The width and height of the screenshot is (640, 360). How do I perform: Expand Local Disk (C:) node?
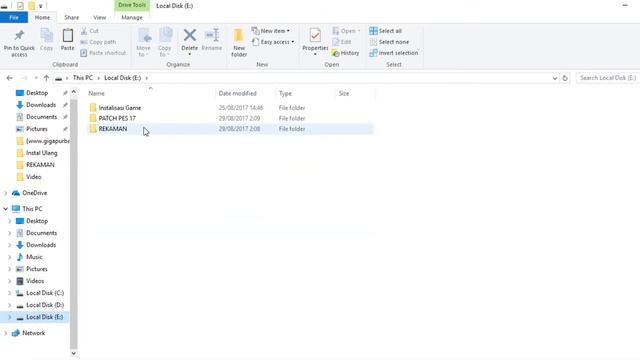click(x=10, y=293)
